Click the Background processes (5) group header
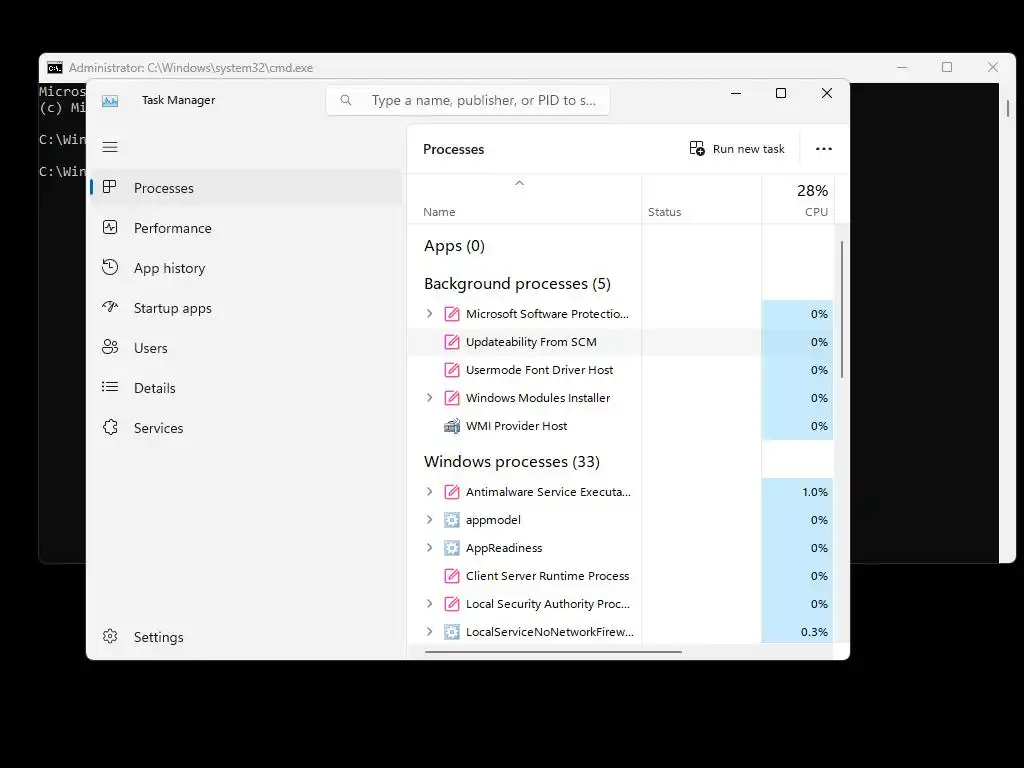This screenshot has width=1024, height=768. coord(517,283)
